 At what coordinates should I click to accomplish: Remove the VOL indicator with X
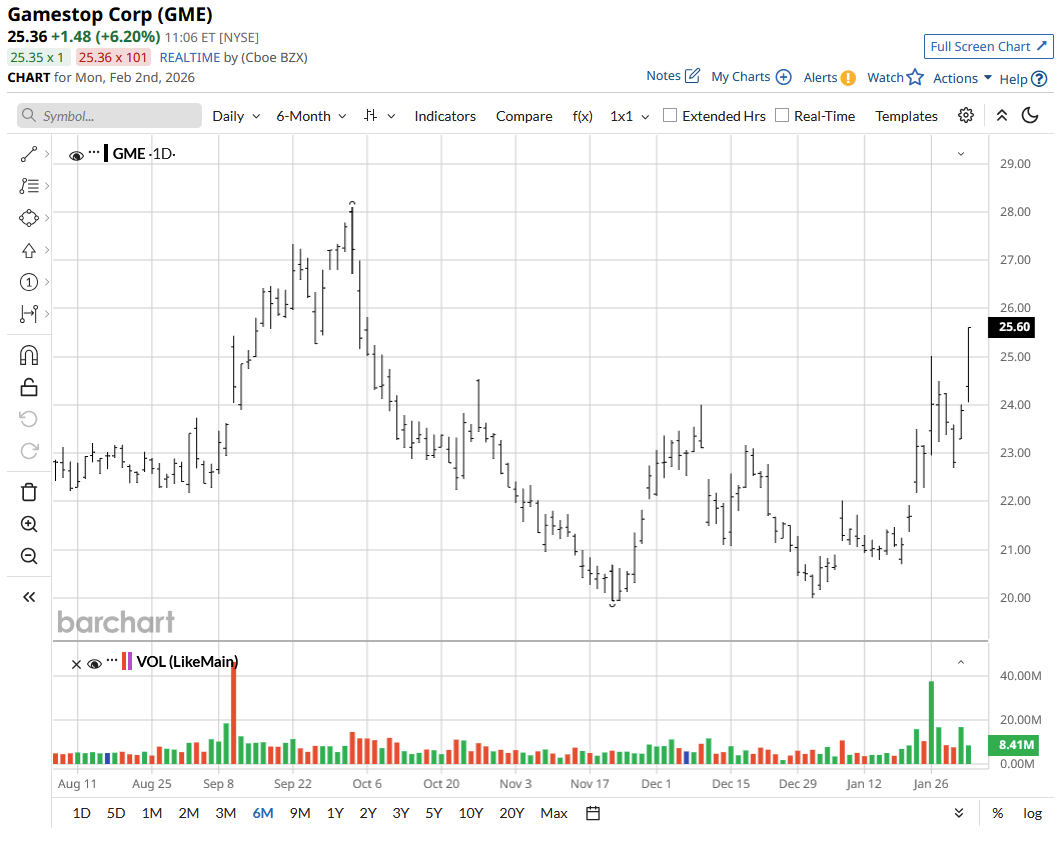(x=76, y=664)
